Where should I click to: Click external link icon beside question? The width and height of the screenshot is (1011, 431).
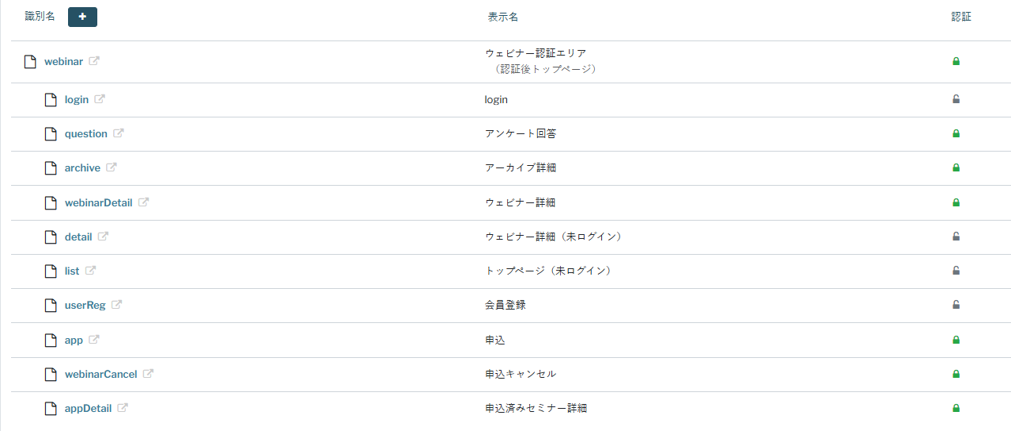(118, 133)
